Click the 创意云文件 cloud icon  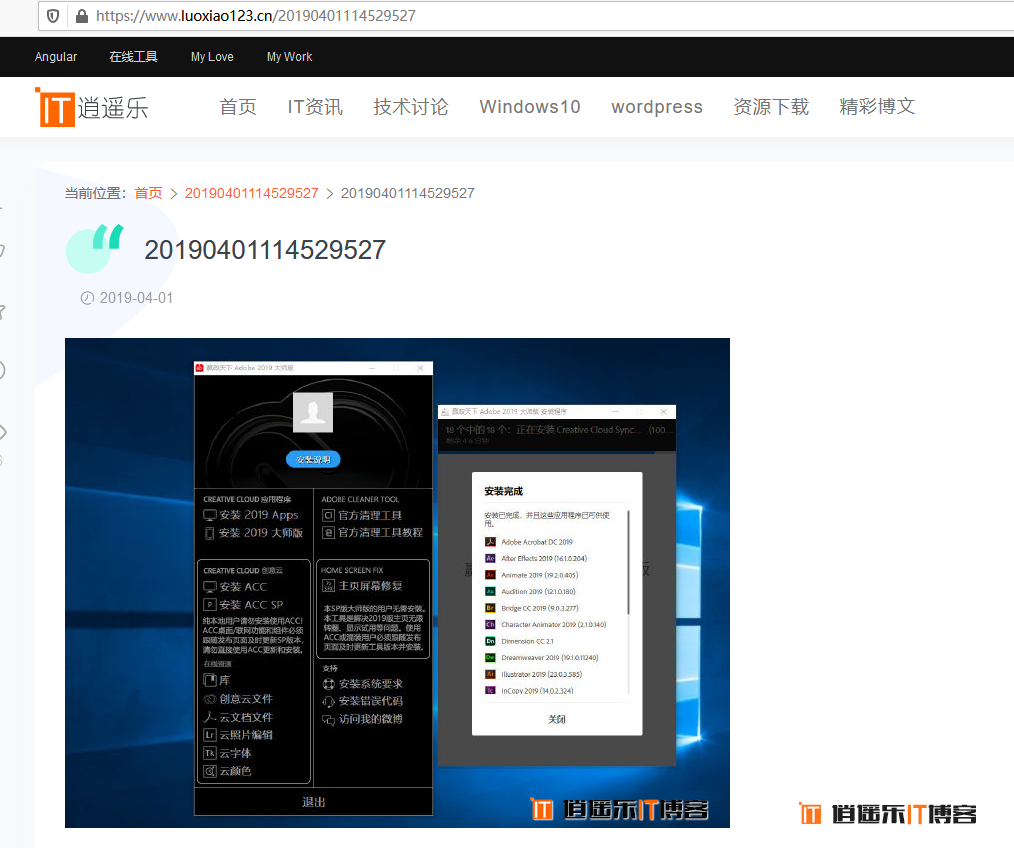[x=210, y=699]
